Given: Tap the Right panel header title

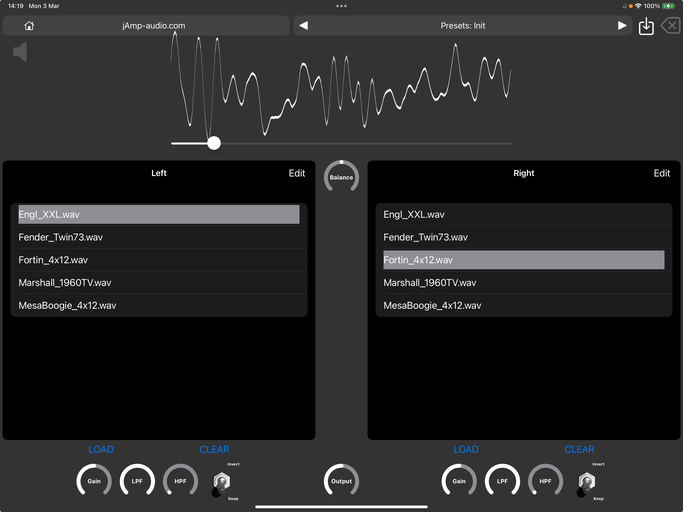Looking at the screenshot, I should click(524, 173).
